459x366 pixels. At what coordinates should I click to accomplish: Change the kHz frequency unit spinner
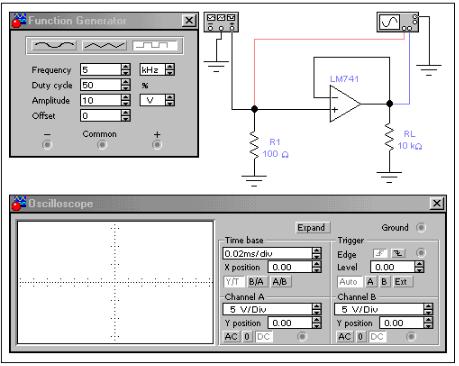coord(170,69)
